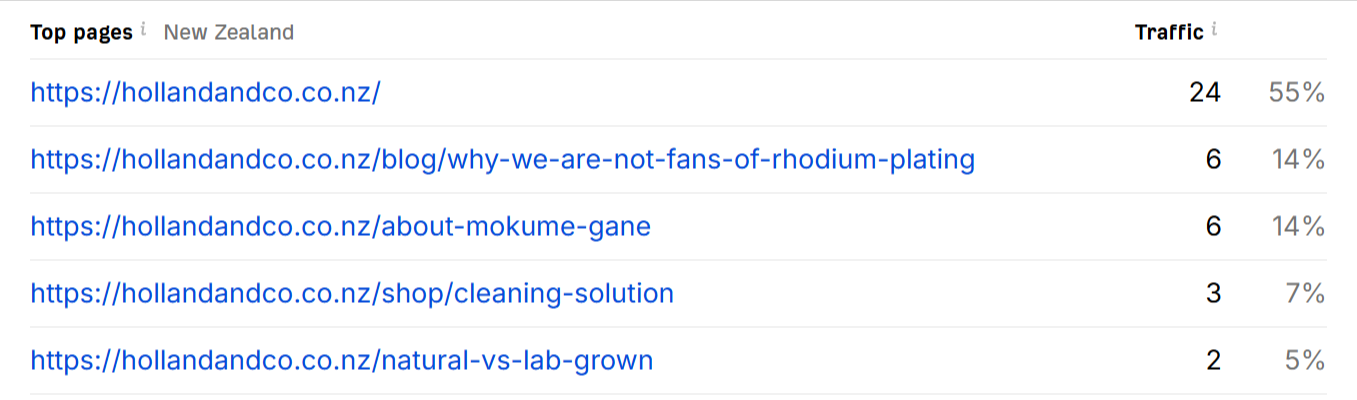Click the 55% traffic share value
This screenshot has width=1357, height=400.
tap(1296, 93)
